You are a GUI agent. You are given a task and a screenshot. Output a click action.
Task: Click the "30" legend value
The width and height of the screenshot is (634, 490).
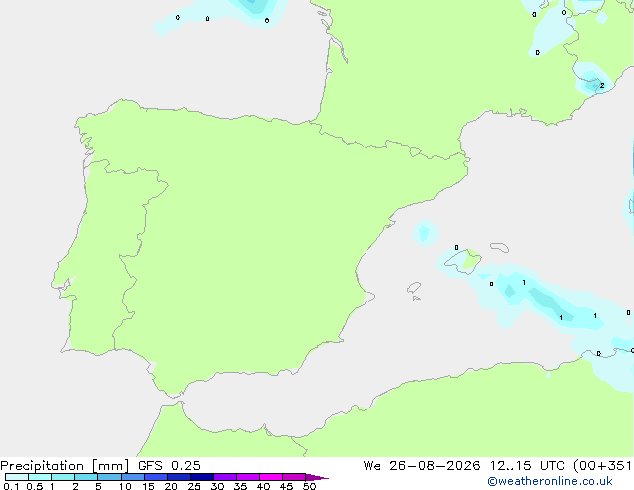[x=217, y=486]
